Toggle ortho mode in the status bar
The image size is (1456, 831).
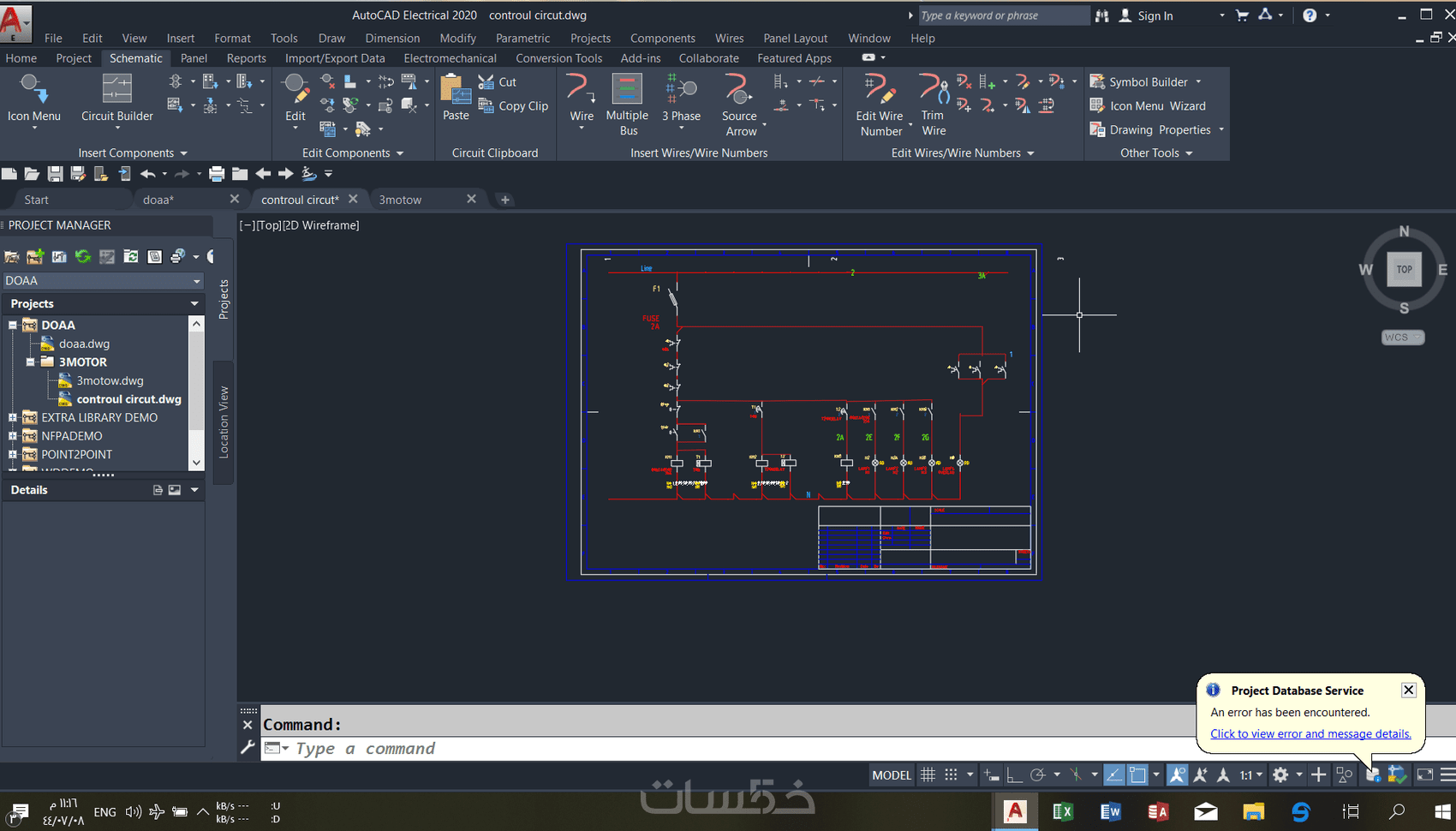pos(1014,775)
